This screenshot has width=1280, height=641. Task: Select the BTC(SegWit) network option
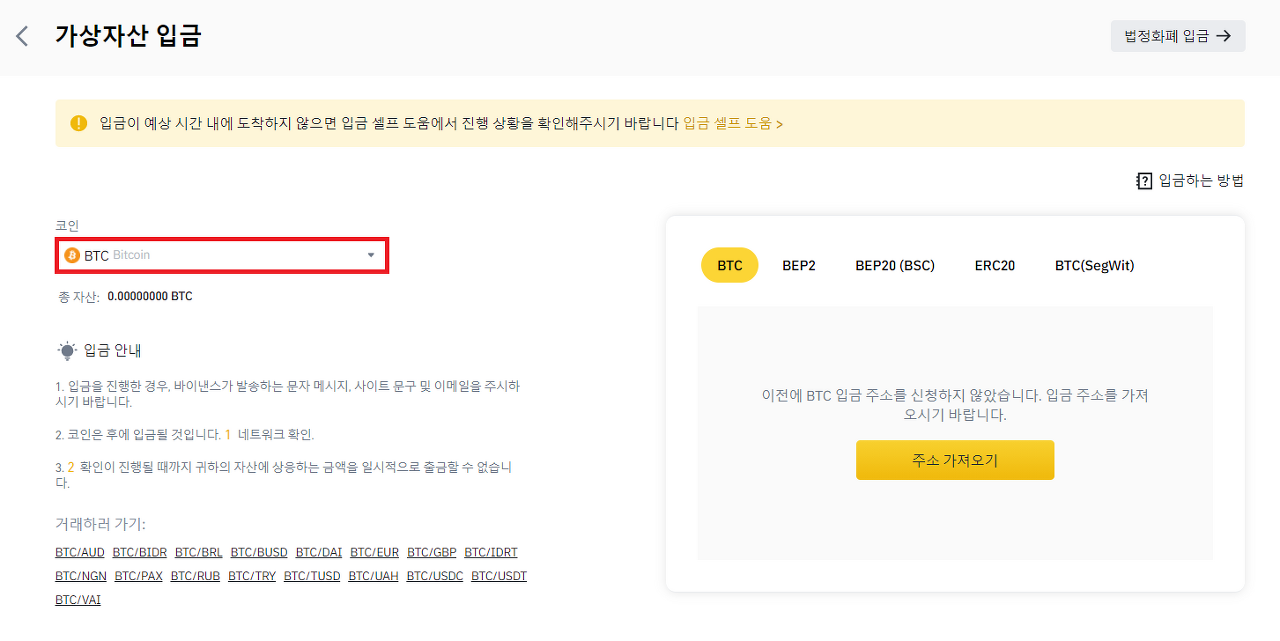coord(1094,265)
